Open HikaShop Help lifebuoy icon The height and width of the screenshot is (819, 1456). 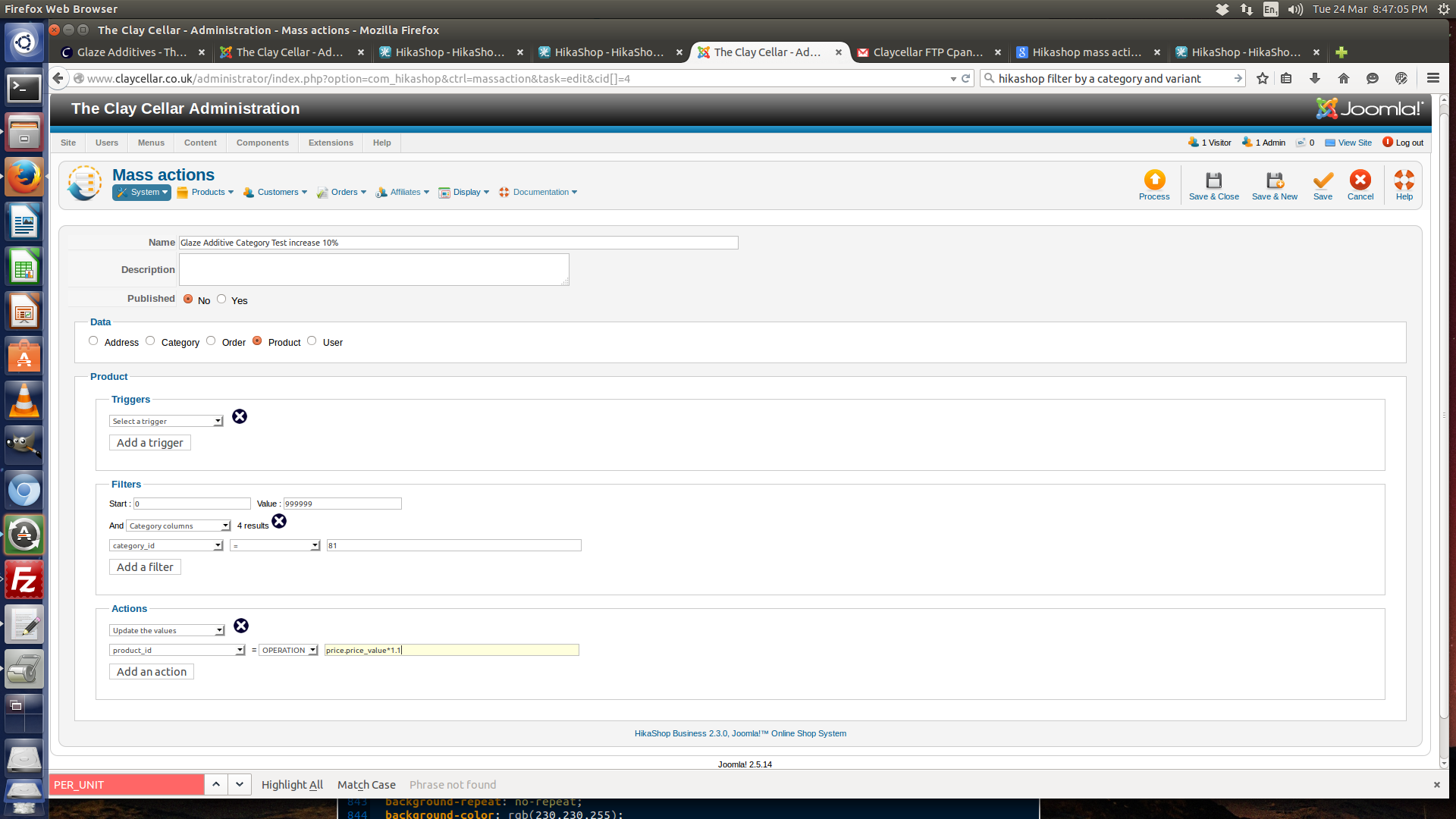(x=1404, y=180)
